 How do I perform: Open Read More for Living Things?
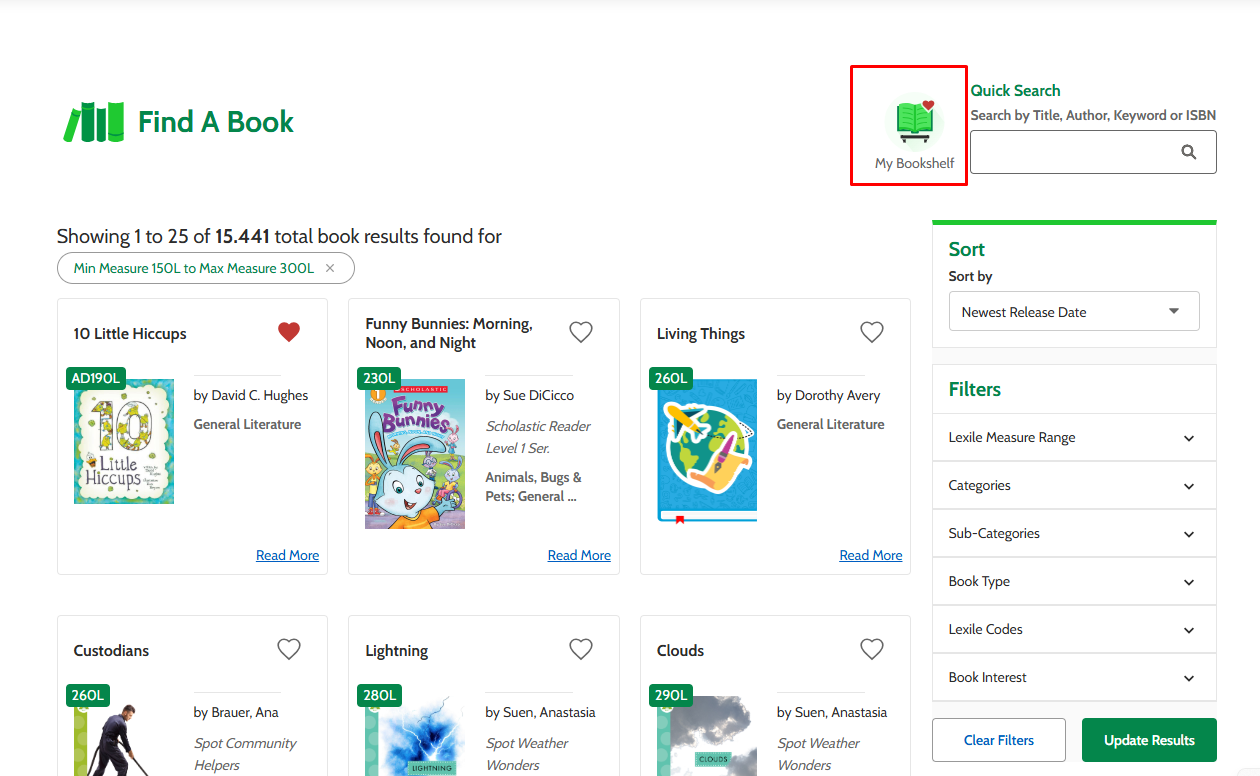[870, 555]
